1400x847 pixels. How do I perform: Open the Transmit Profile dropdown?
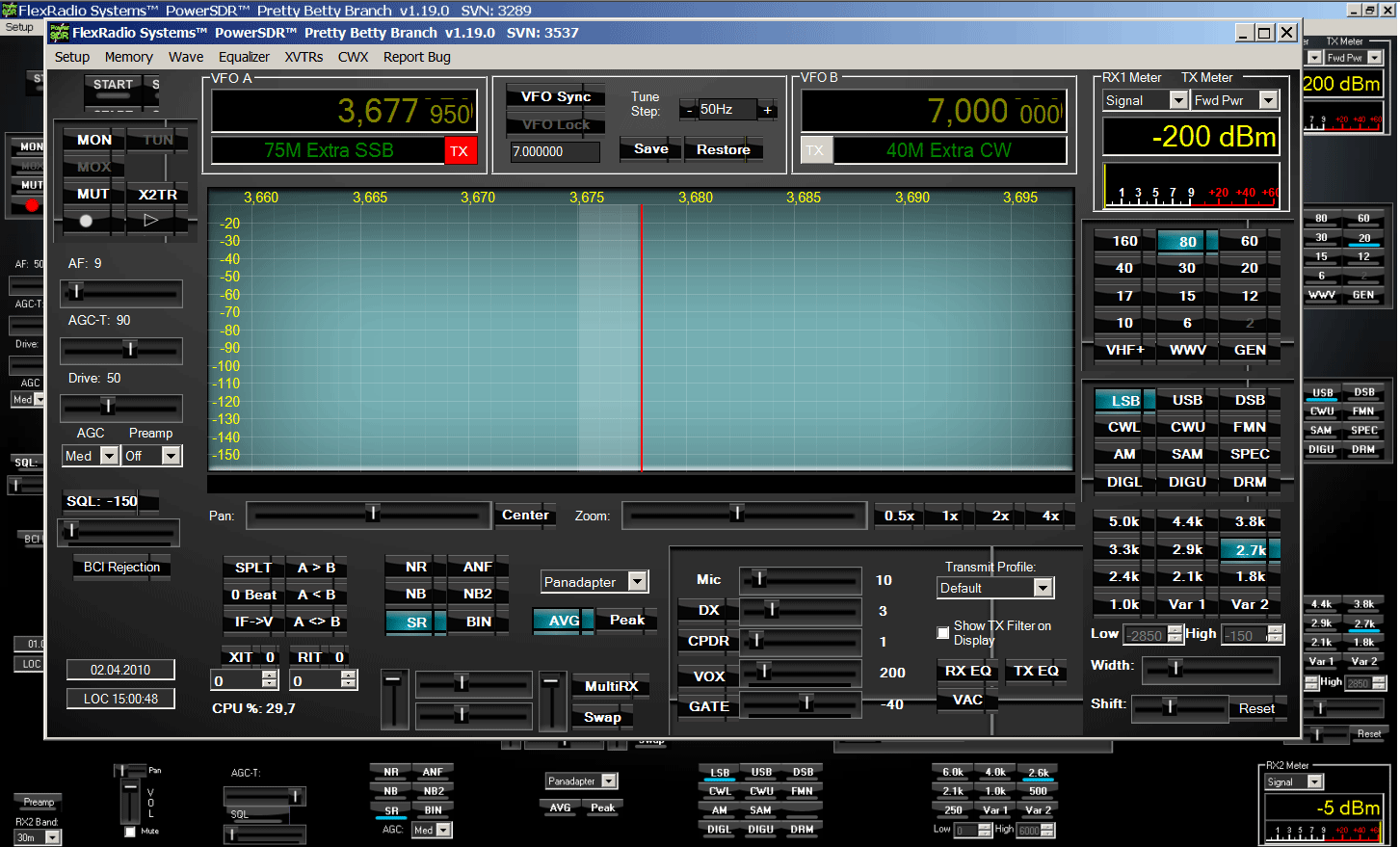(x=1043, y=588)
